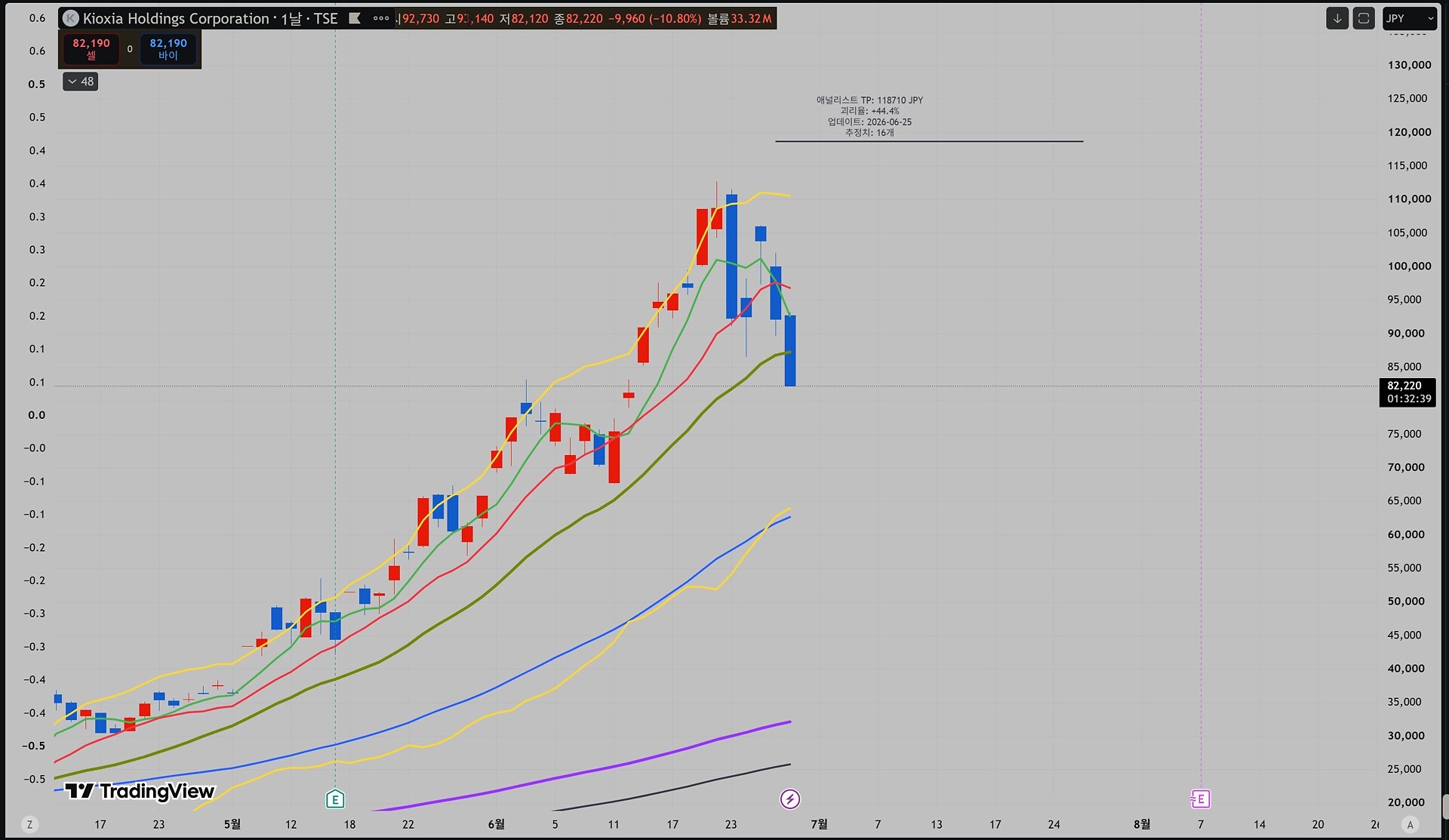This screenshot has height=840, width=1449.
Task: Click the 8월 label on the time axis
Action: (x=1142, y=824)
